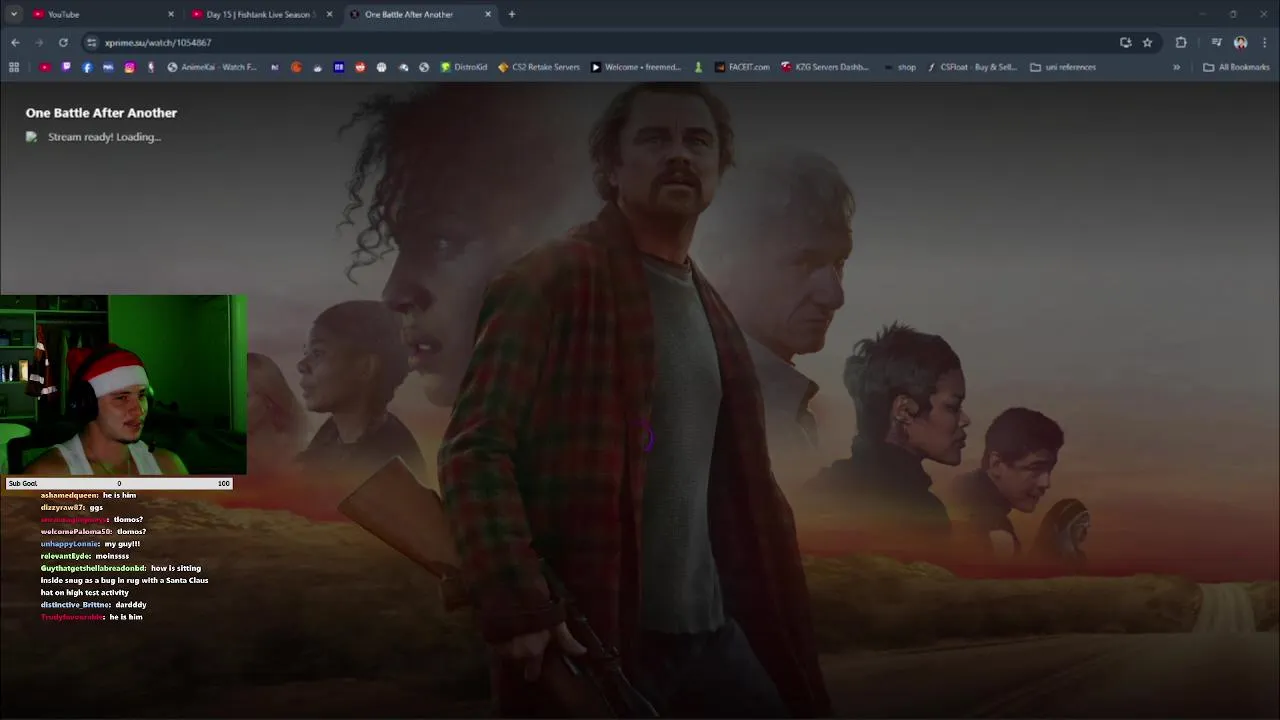The image size is (1280, 720).
Task: Close the Fishtank Live tab
Action: (x=329, y=14)
